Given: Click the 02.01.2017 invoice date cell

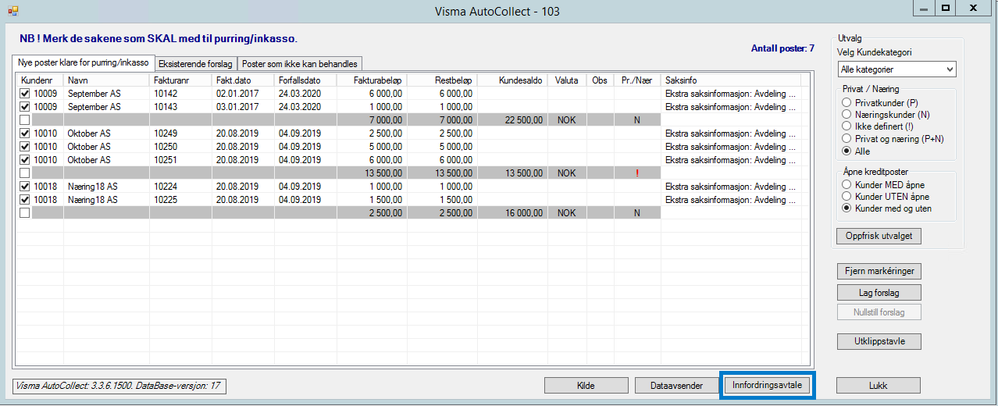Looking at the screenshot, I should point(236,94).
